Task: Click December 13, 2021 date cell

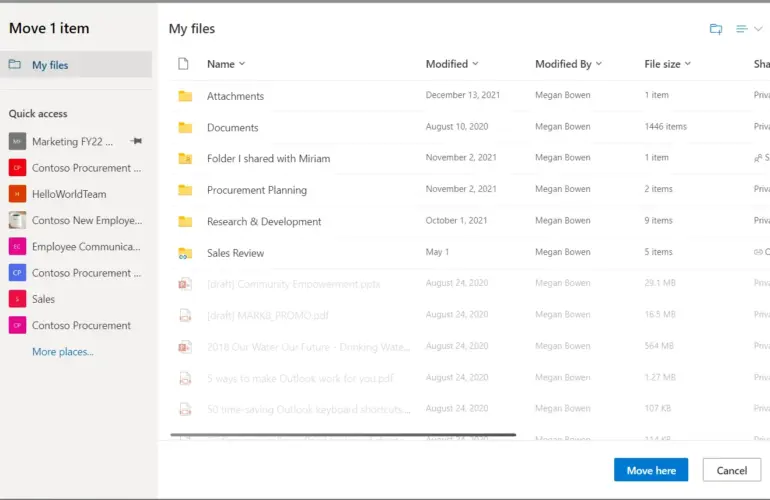Action: tap(463, 95)
